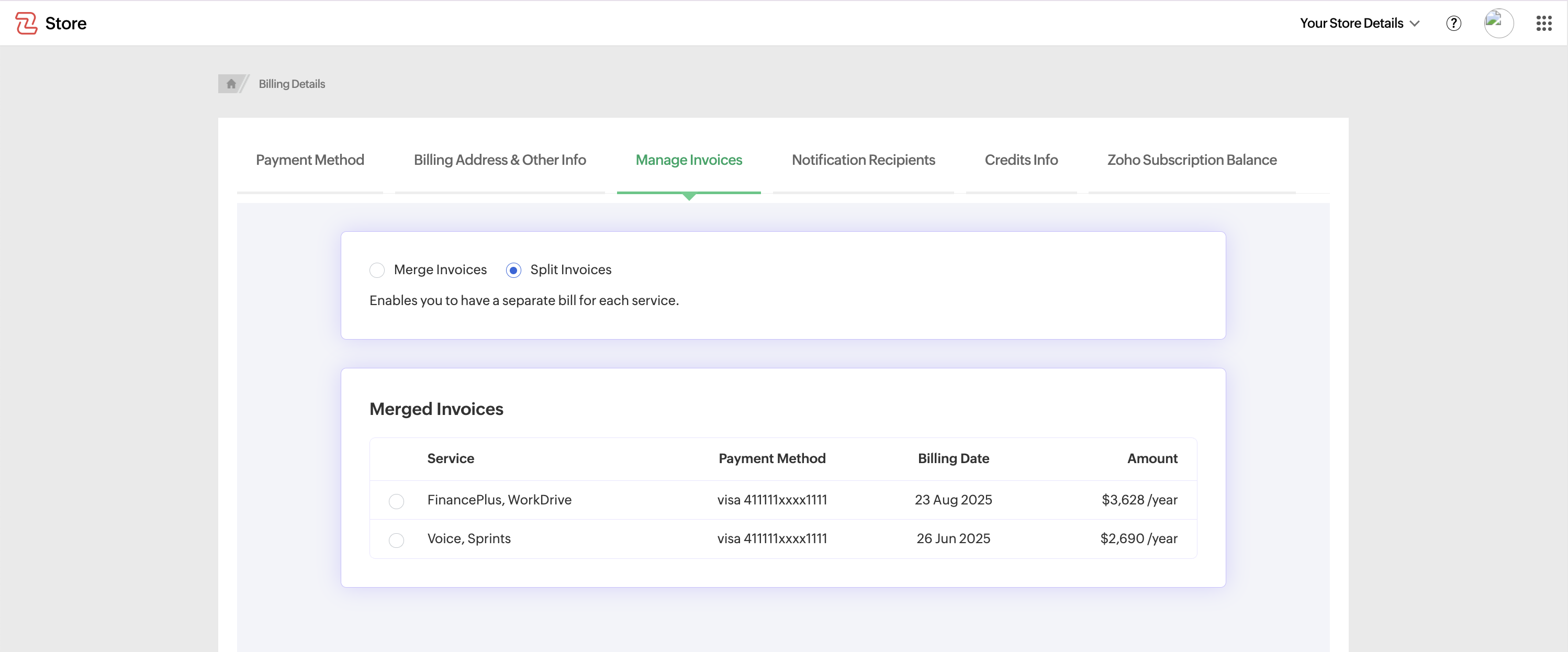Click the Zoho Store logo icon
Image resolution: width=1568 pixels, height=652 pixels.
pos(26,23)
